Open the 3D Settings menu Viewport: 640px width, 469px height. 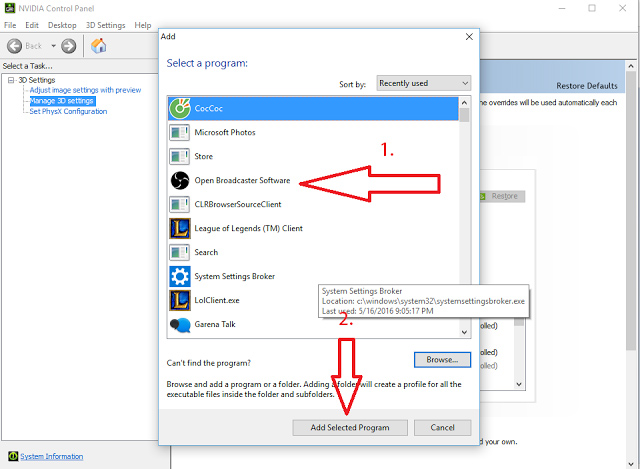[x=105, y=25]
